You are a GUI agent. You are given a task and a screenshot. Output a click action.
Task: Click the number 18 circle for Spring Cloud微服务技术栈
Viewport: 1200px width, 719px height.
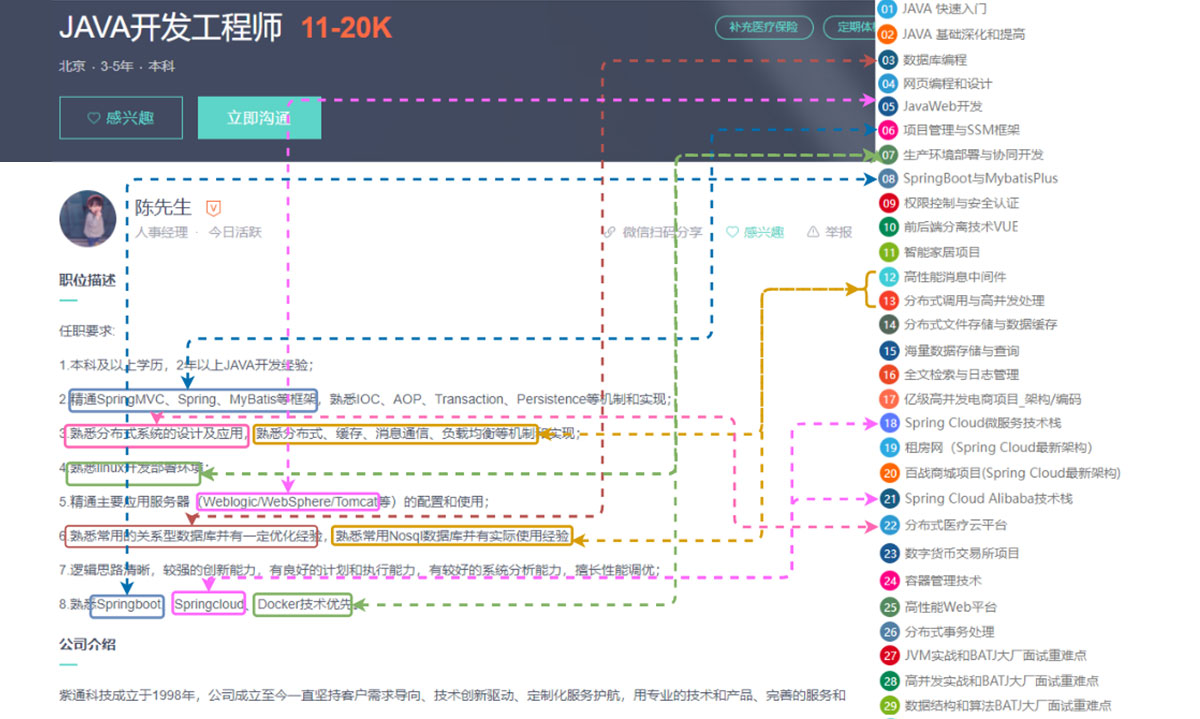[889, 423]
